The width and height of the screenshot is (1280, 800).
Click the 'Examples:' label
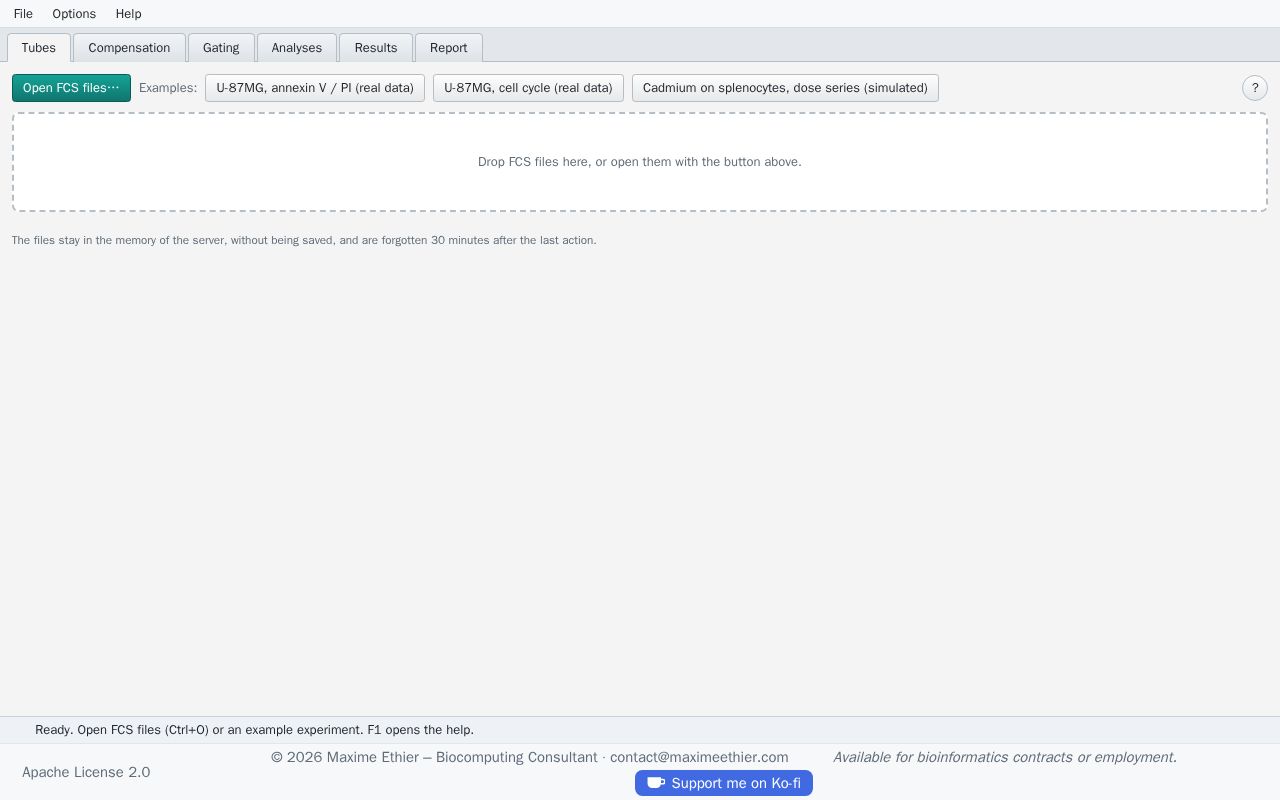[168, 88]
